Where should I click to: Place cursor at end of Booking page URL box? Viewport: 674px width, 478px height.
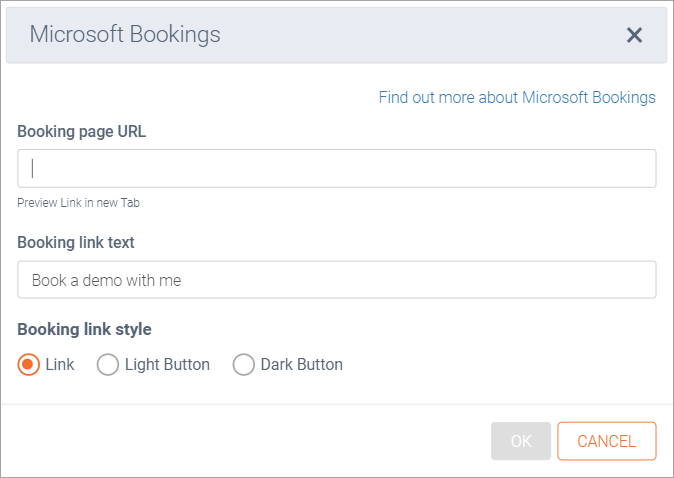click(x=640, y=168)
